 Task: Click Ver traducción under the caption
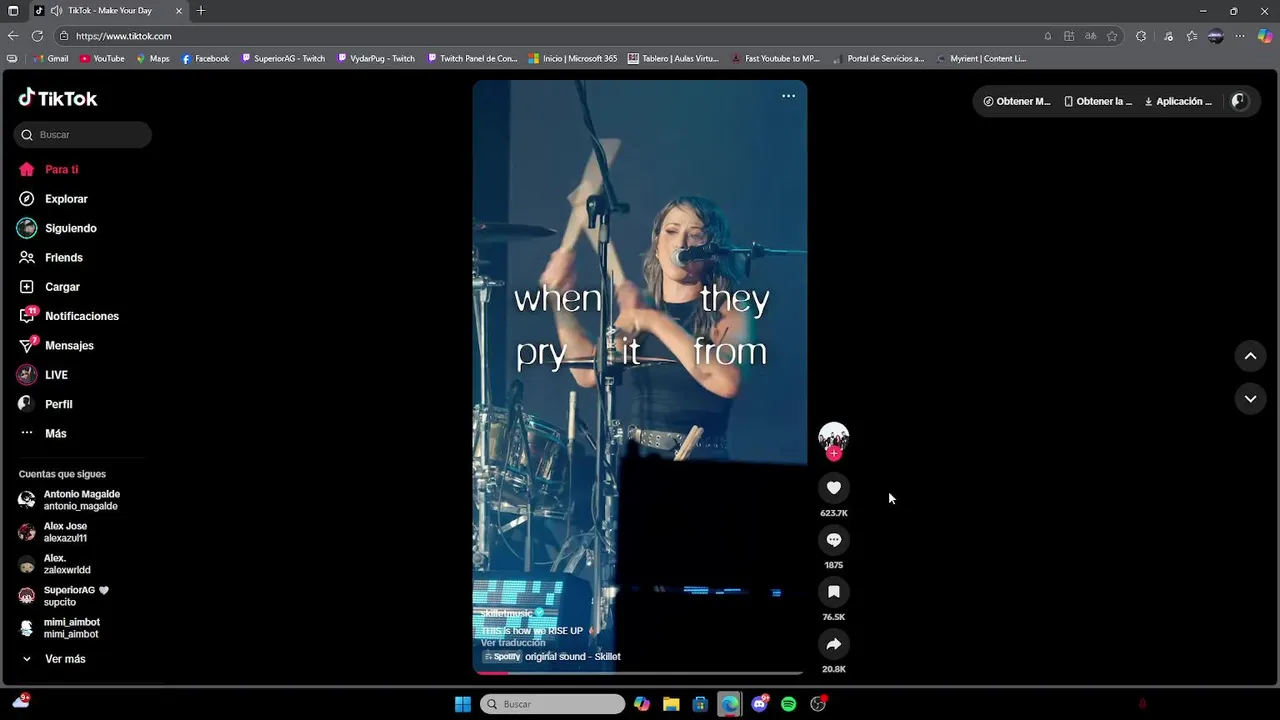pyautogui.click(x=513, y=643)
